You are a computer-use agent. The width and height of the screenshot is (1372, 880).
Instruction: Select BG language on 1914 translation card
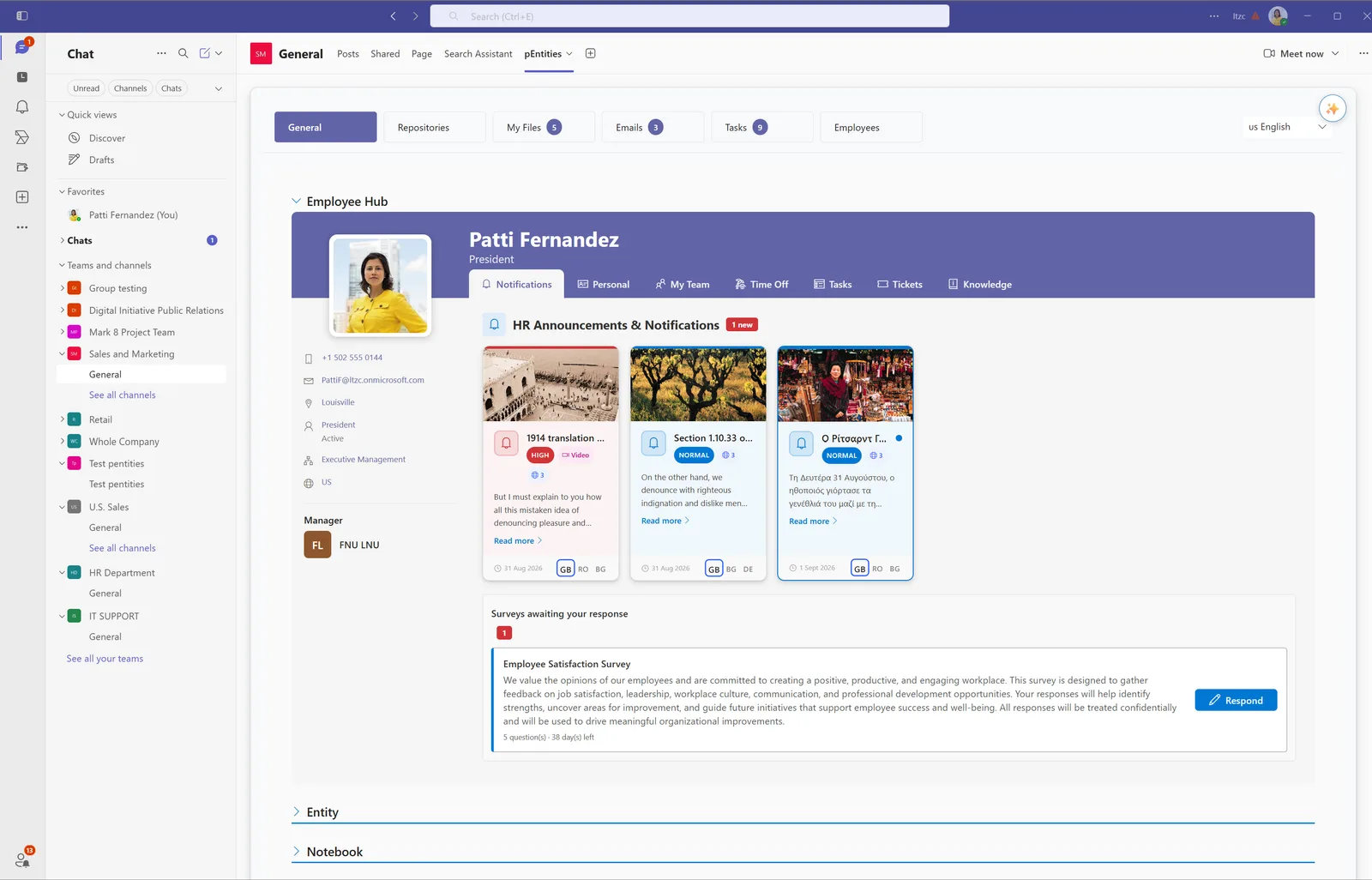[600, 569]
